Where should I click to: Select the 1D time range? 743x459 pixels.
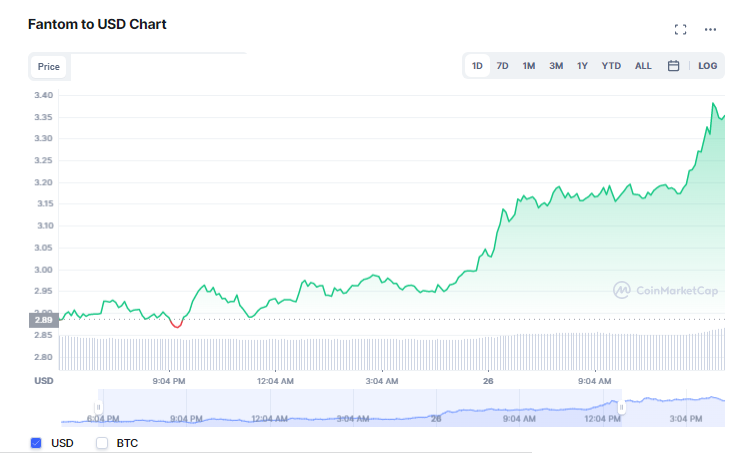477,66
